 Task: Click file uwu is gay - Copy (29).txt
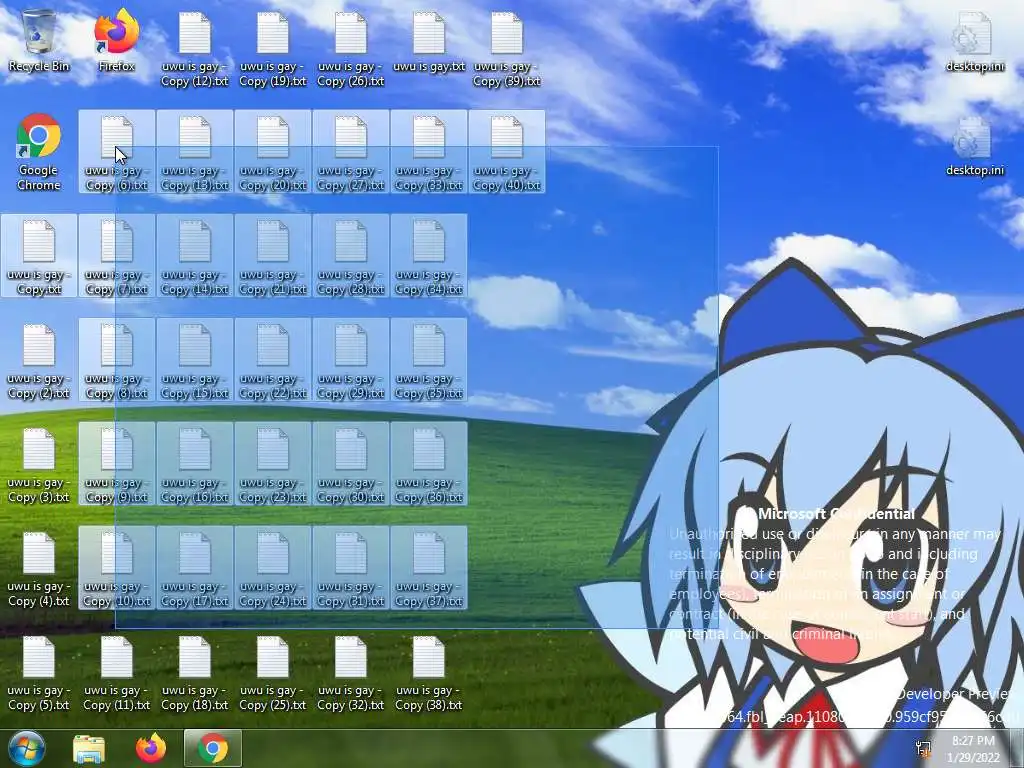pyautogui.click(x=351, y=360)
